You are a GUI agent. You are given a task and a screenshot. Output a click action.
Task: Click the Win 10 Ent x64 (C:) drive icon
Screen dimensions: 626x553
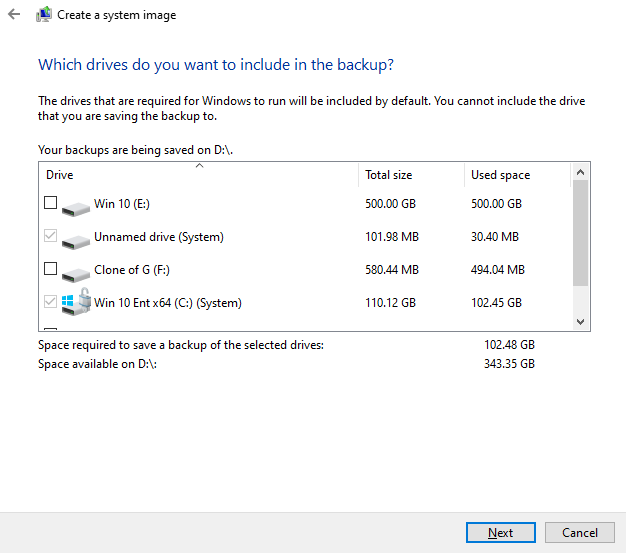(76, 303)
